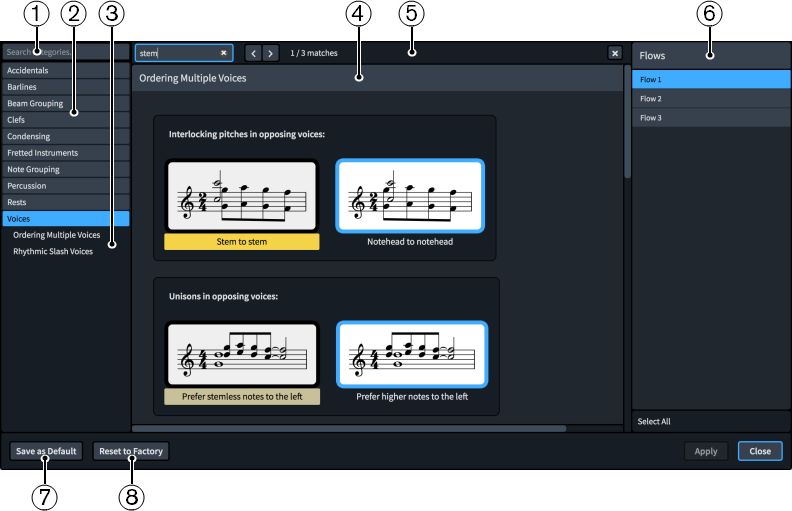This screenshot has width=792, height=511.
Task: Open the Barlines category
Action: tap(66, 87)
